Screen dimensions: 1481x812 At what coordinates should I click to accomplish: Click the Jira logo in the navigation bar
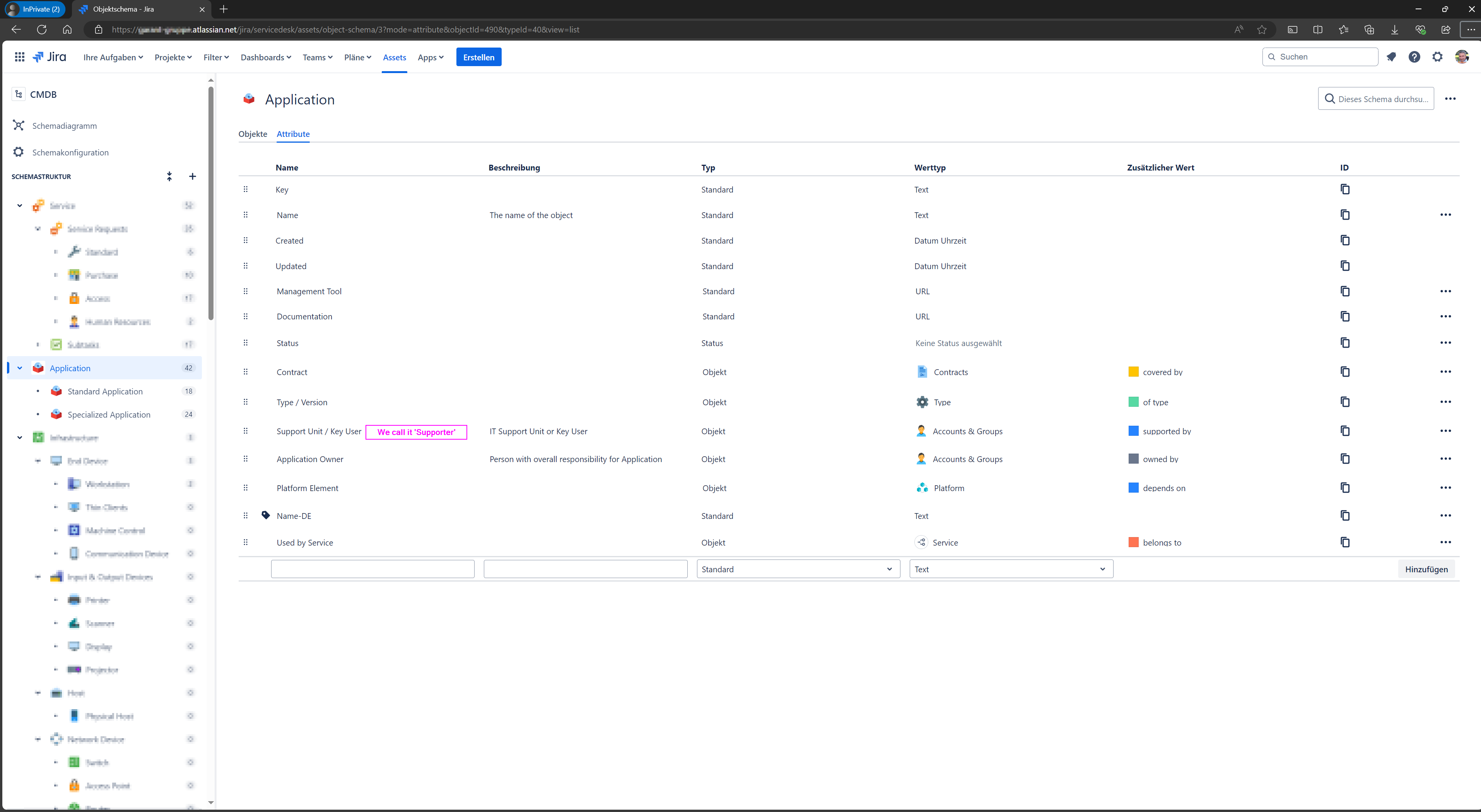50,56
